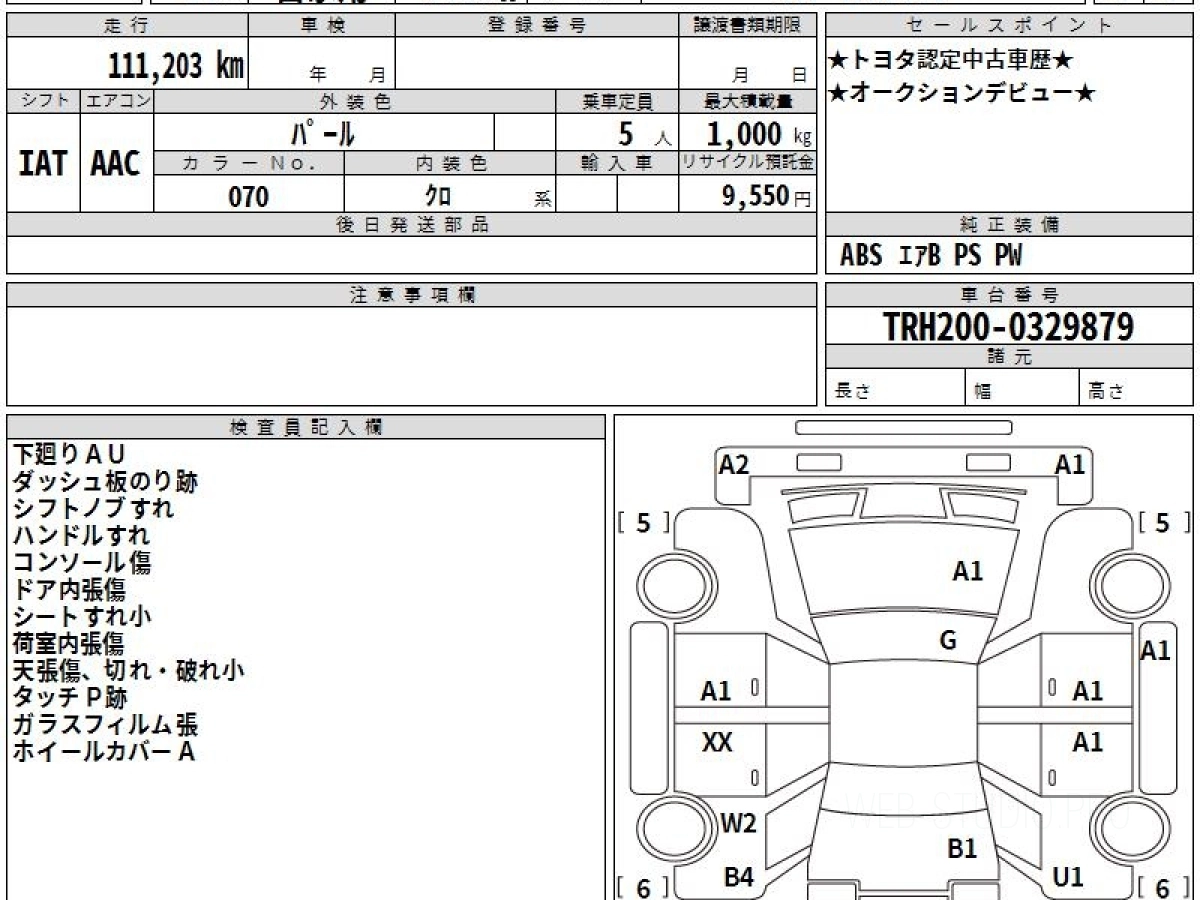Click the color number 070

[248, 196]
